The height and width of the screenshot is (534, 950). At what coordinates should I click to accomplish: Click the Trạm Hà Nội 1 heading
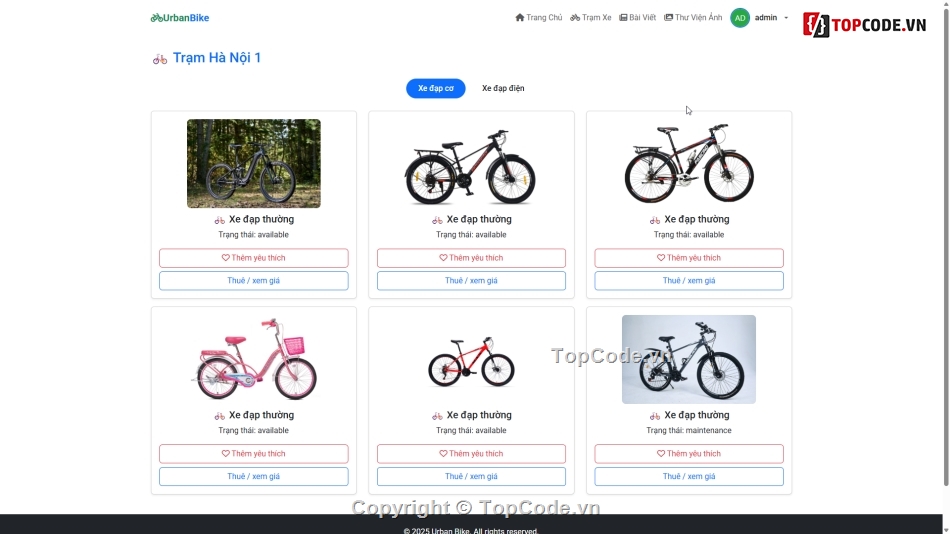pyautogui.click(x=217, y=58)
